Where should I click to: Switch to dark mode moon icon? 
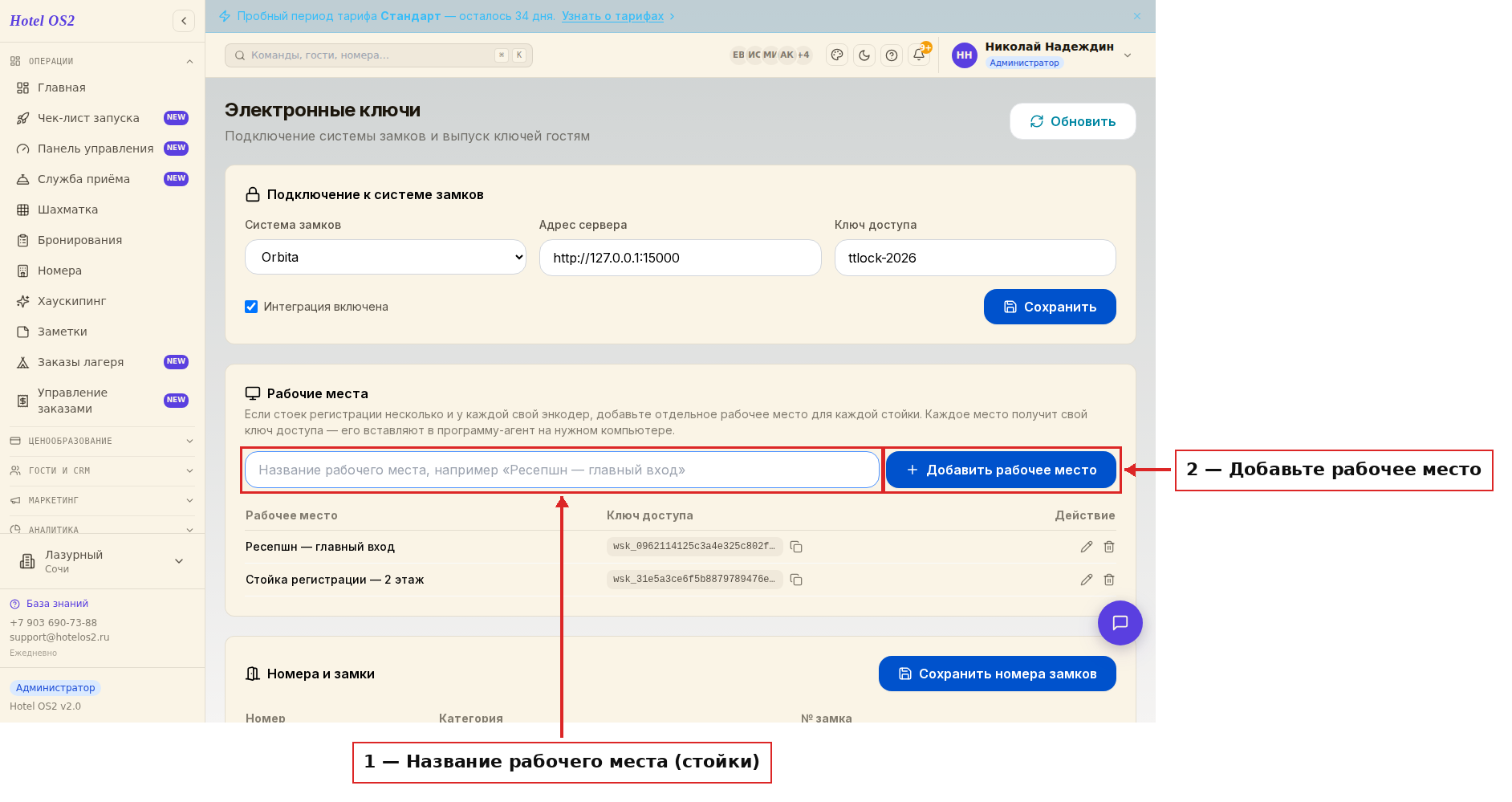click(864, 55)
